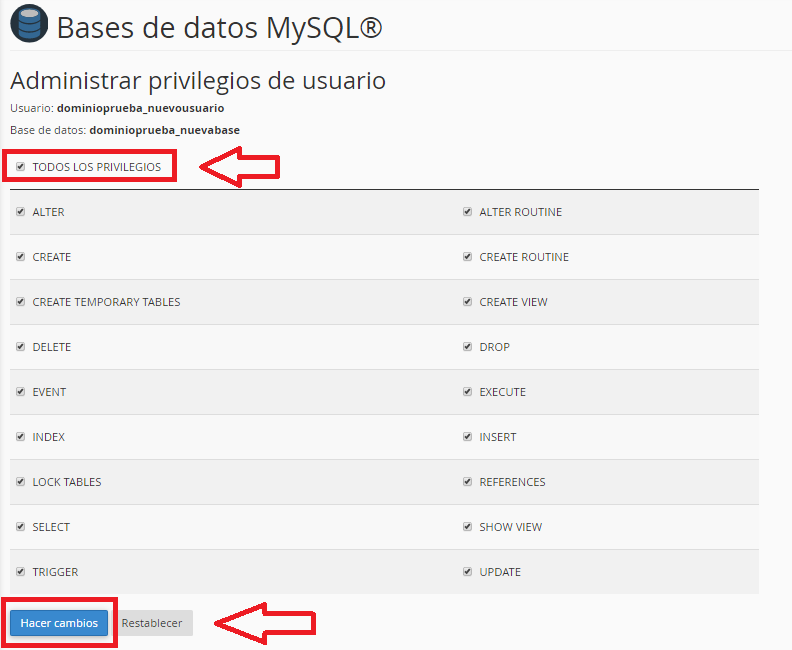Screen dimensions: 792x650
Task: Disable CREATE TEMPORARY TABLES checkbox
Action: (x=20, y=302)
